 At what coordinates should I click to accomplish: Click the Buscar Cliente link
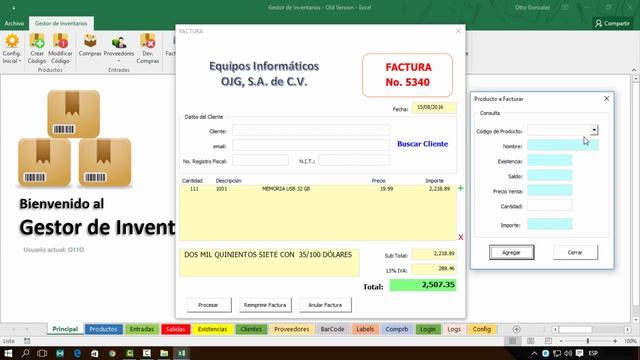click(422, 144)
